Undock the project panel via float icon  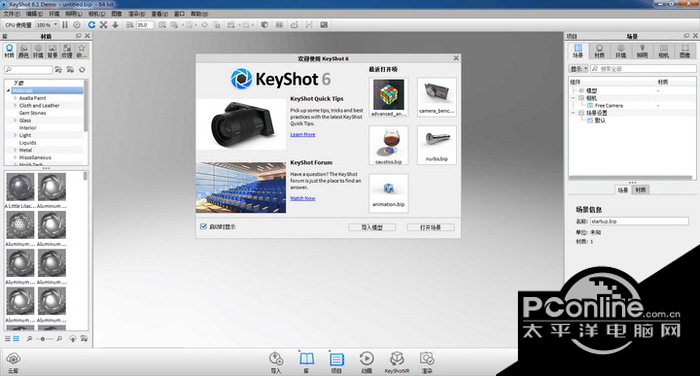687,36
